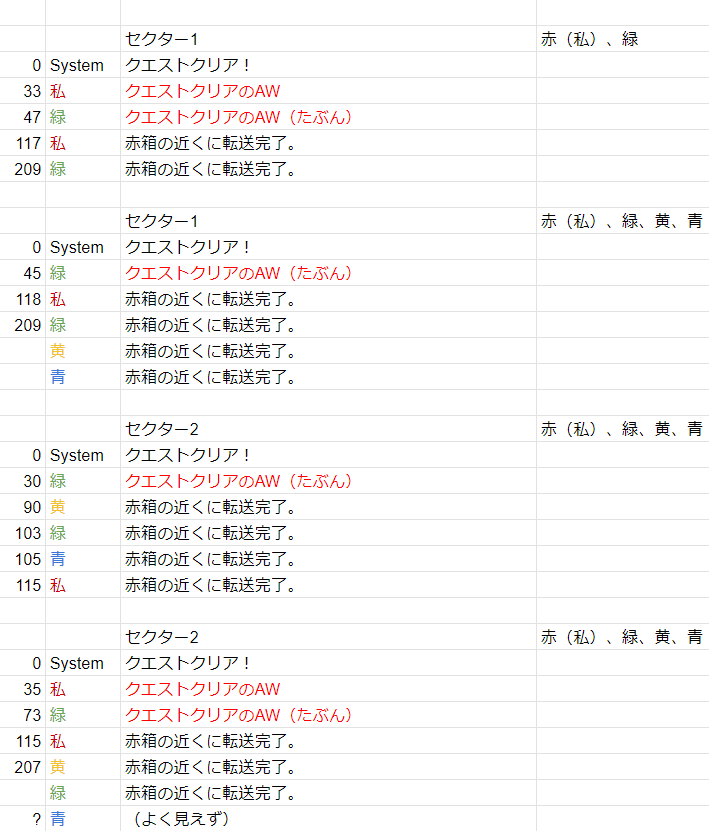Click the number cell containing 90
This screenshot has width=709, height=831.
pyautogui.click(x=23, y=507)
